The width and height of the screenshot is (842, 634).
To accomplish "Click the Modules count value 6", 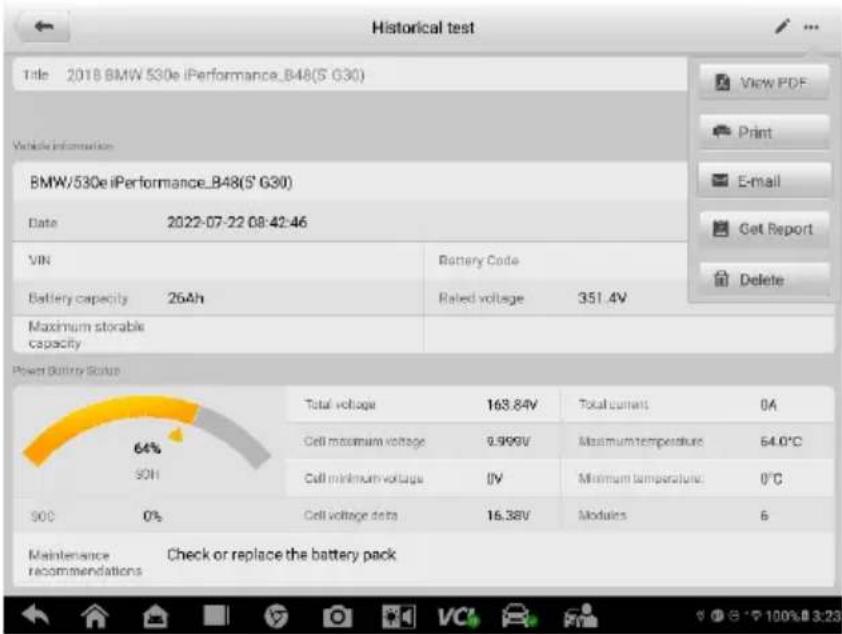I will click(764, 516).
